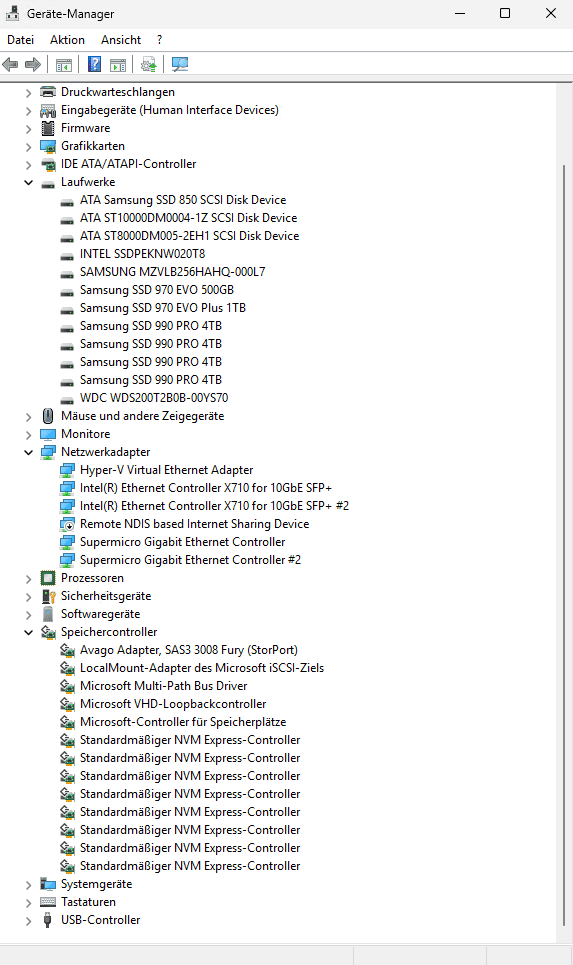The image size is (573, 965).
Task: Select Microsoft VHD-Loopbackcontroller
Action: [x=173, y=704]
